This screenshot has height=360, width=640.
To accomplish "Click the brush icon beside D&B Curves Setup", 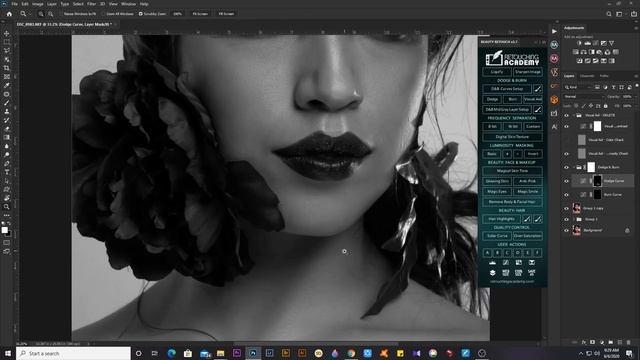I will coord(538,89).
